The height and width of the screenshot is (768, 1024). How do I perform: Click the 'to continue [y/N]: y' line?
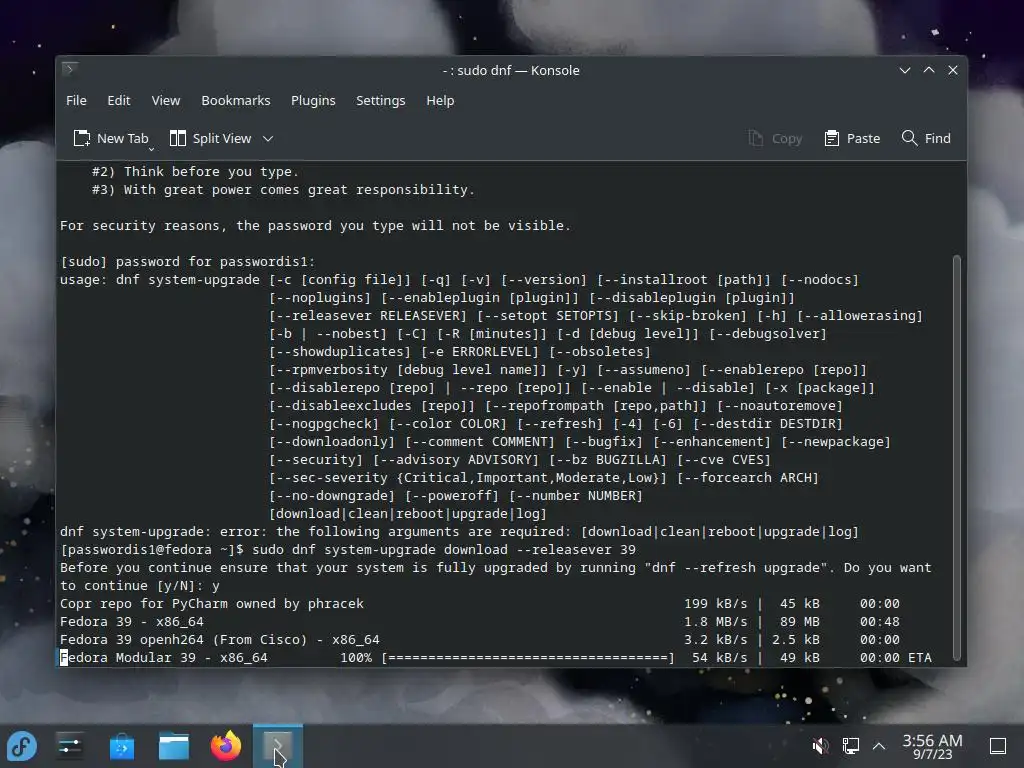tap(140, 586)
